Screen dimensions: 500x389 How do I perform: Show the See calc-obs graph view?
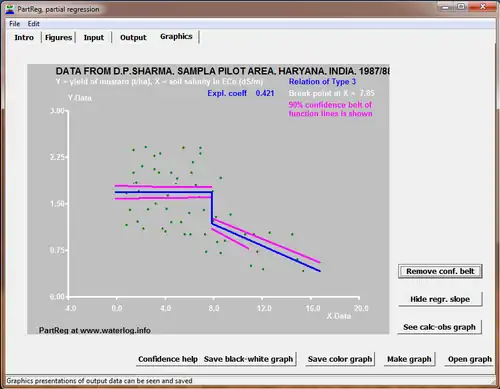pos(439,327)
